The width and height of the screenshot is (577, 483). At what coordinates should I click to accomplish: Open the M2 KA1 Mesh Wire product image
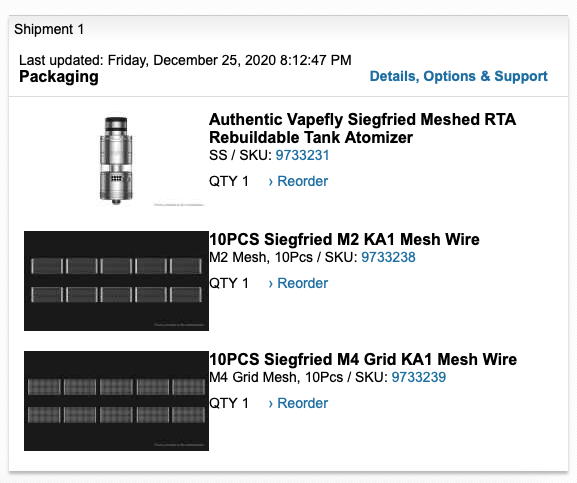tap(116, 281)
